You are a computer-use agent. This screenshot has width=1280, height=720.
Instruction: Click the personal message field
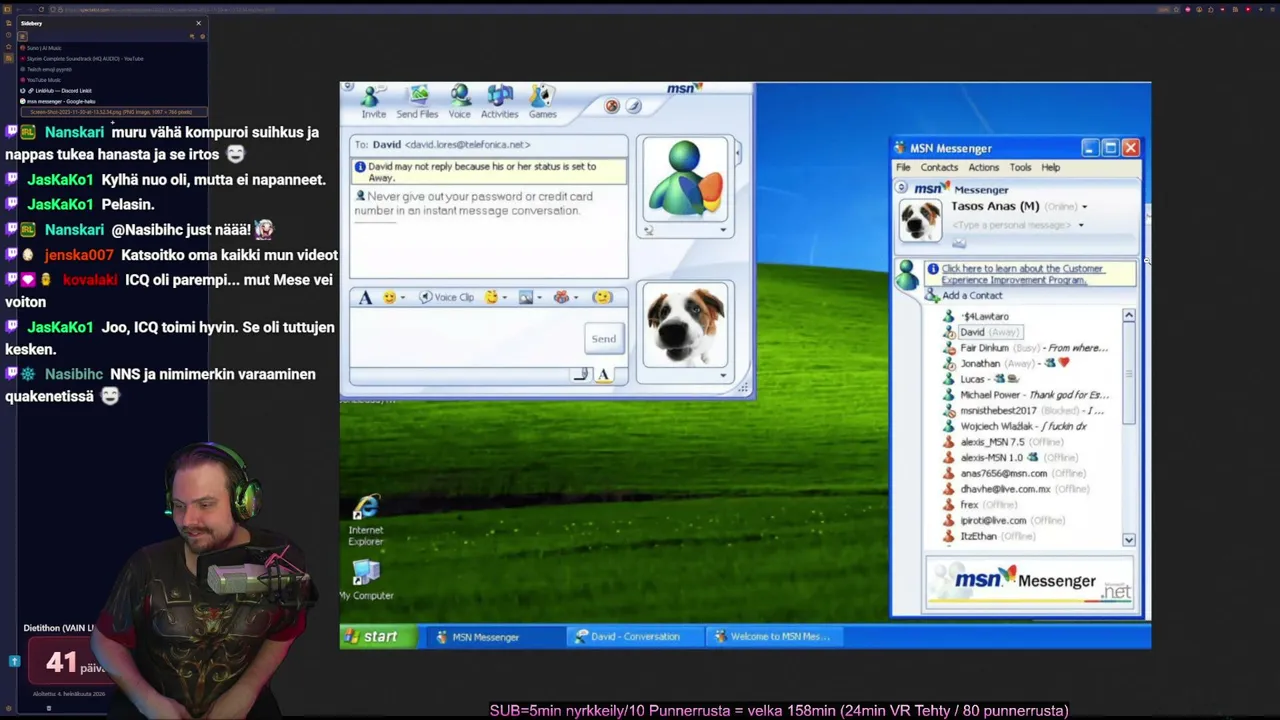click(1011, 225)
